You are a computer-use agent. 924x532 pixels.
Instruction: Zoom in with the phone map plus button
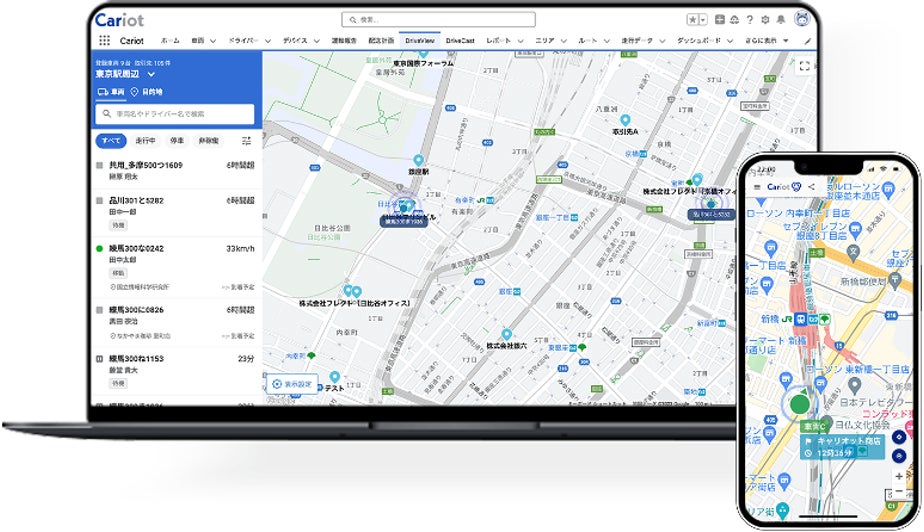pos(899,476)
